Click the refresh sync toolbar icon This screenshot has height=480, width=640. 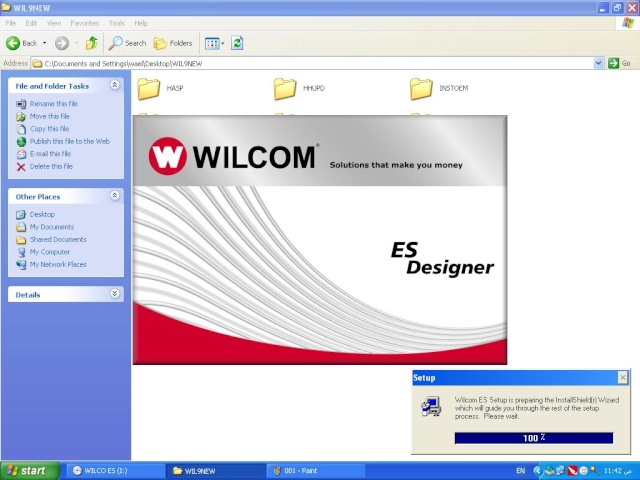pyautogui.click(x=237, y=43)
